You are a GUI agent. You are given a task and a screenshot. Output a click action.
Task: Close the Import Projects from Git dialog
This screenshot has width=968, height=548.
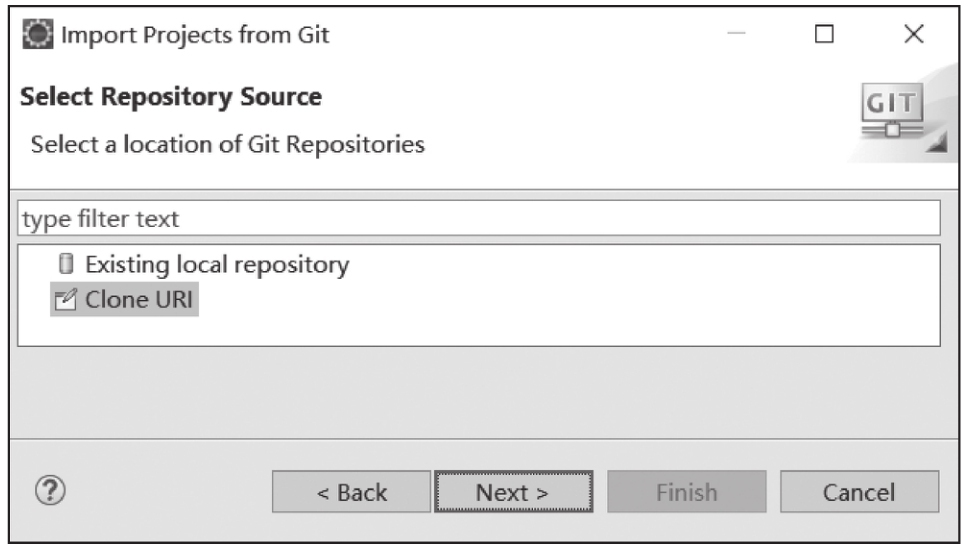914,33
